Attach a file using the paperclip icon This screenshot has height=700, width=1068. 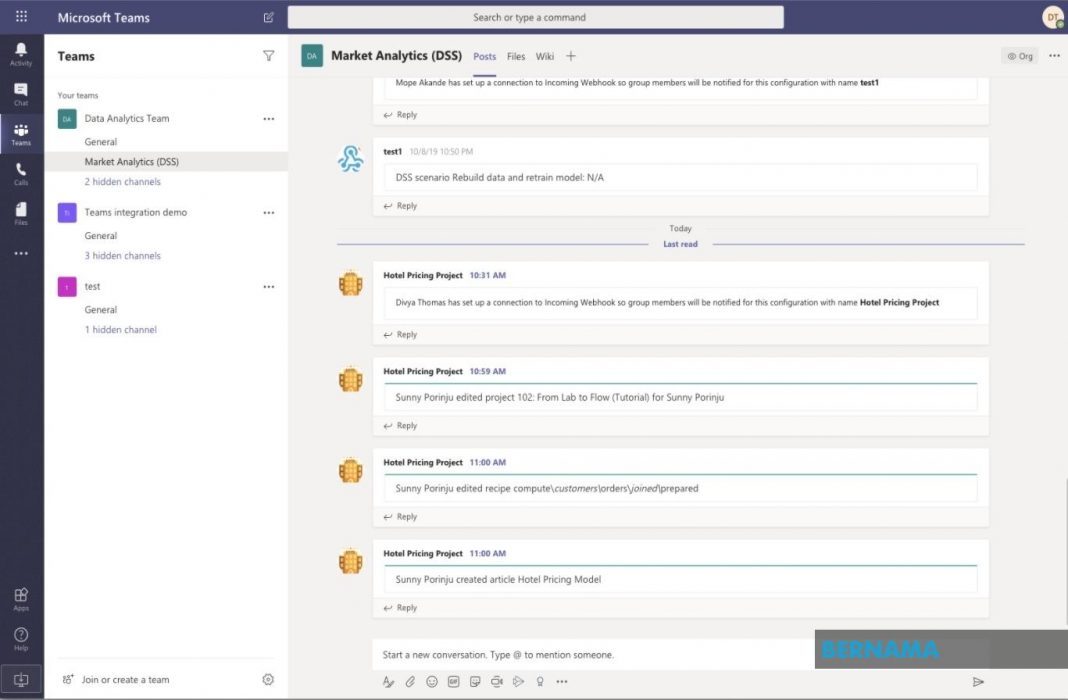tap(410, 682)
